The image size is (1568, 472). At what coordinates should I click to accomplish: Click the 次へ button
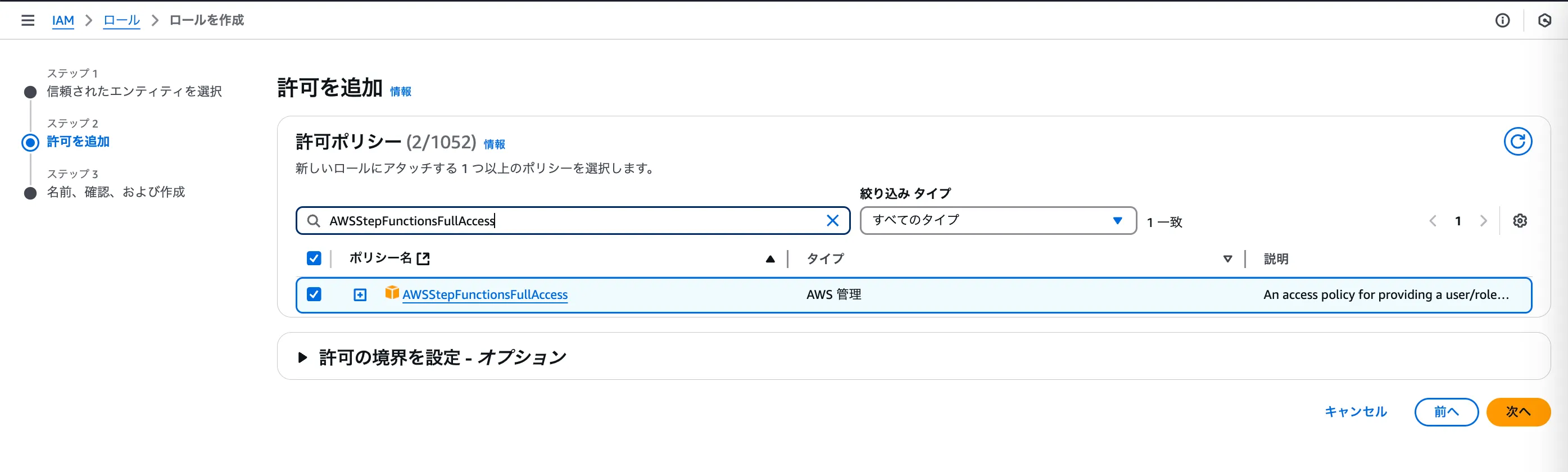[1517, 412]
